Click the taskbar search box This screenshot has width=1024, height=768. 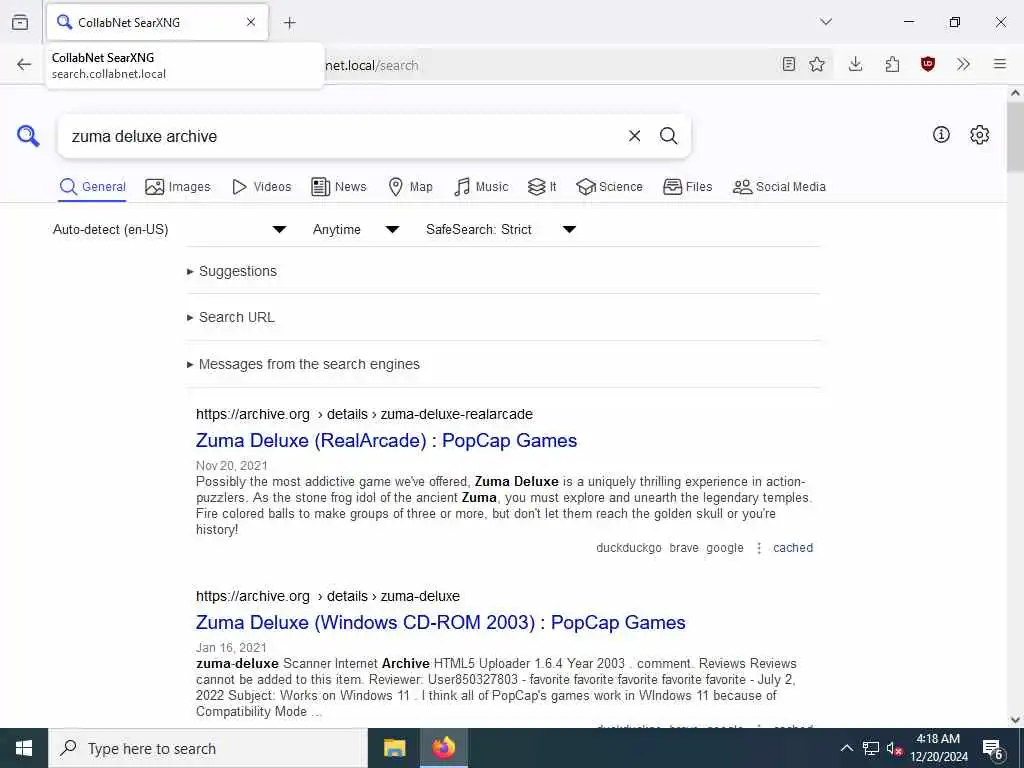tap(208, 748)
